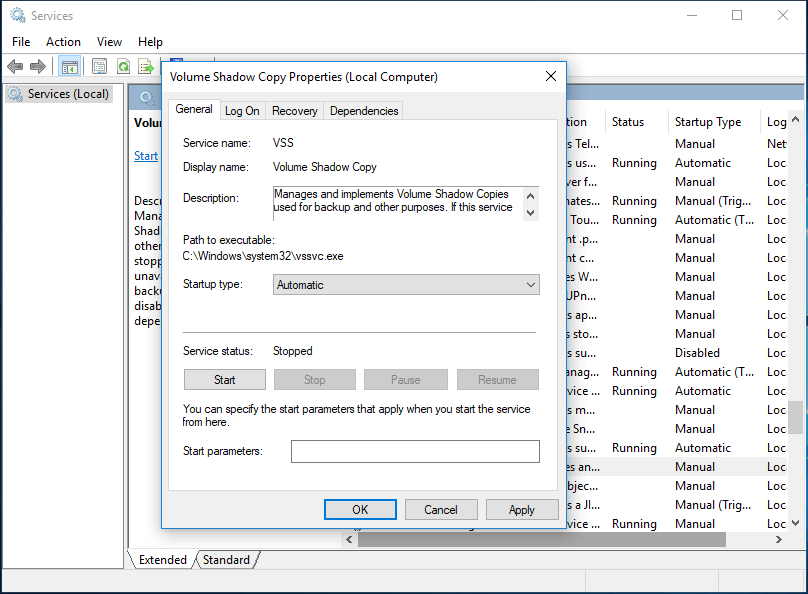808x594 pixels.
Task: Click the services list vertical scrollbar thumb
Action: (x=796, y=417)
